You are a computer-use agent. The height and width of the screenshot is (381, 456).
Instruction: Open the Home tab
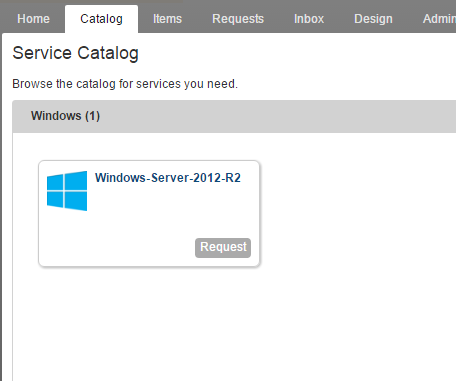[x=33, y=19]
